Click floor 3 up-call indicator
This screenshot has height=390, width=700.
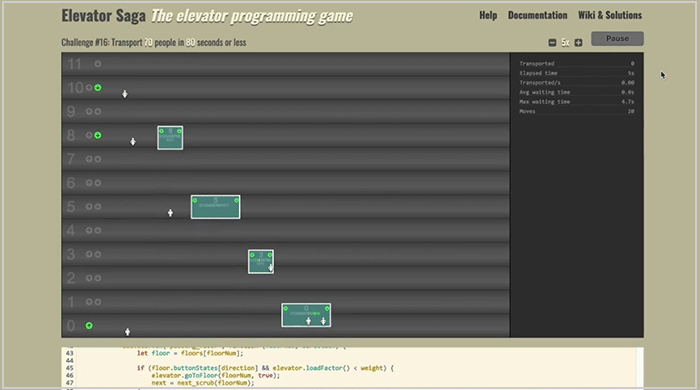pyautogui.click(x=89, y=254)
